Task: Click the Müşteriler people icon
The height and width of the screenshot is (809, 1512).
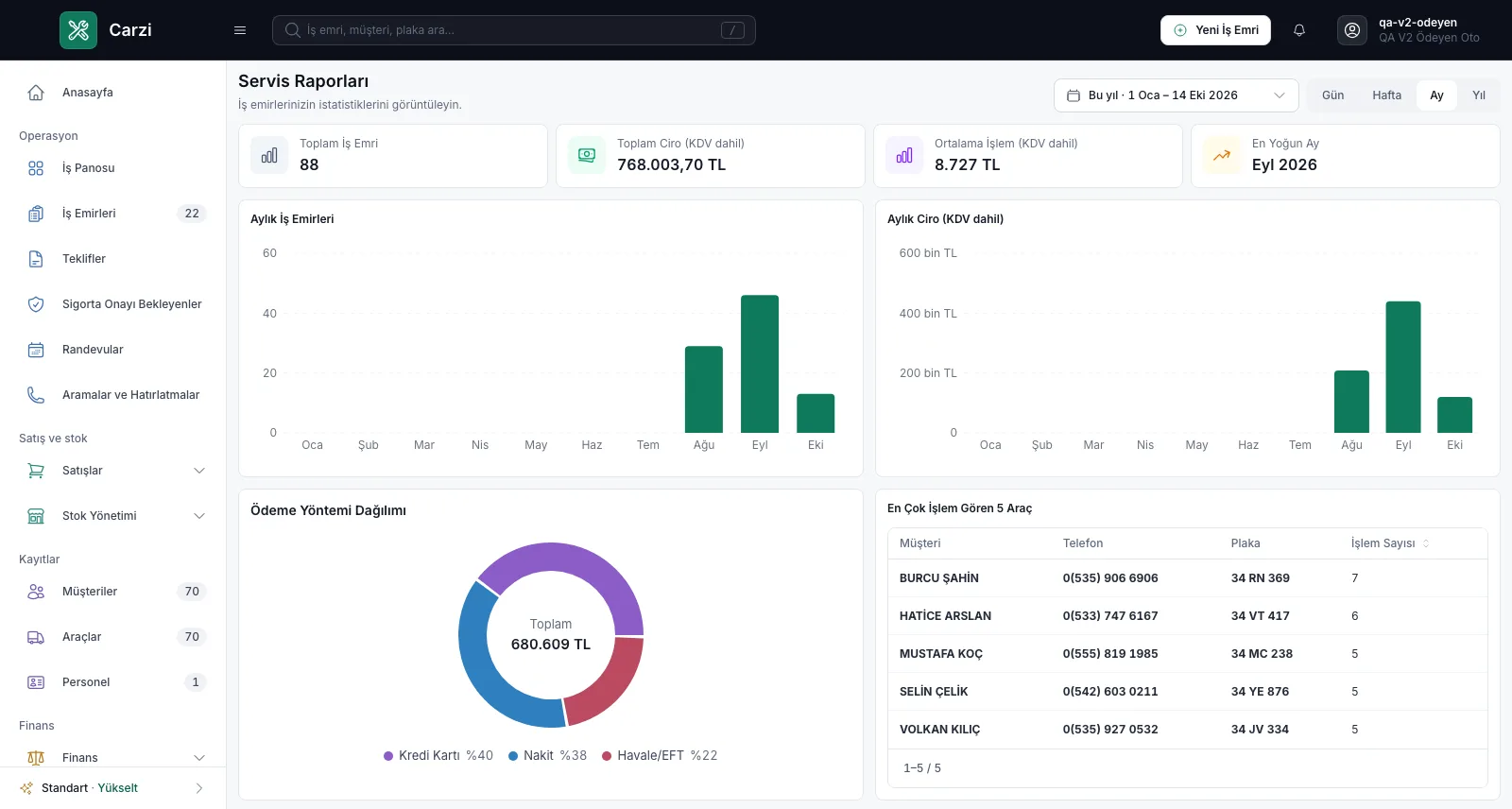Action: coord(36,592)
